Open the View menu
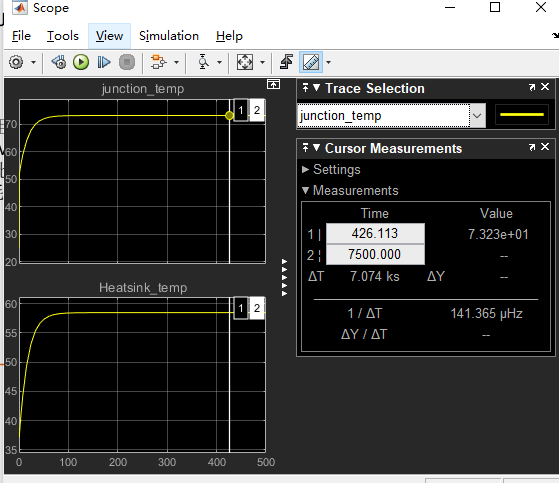The height and width of the screenshot is (483, 559). [109, 36]
